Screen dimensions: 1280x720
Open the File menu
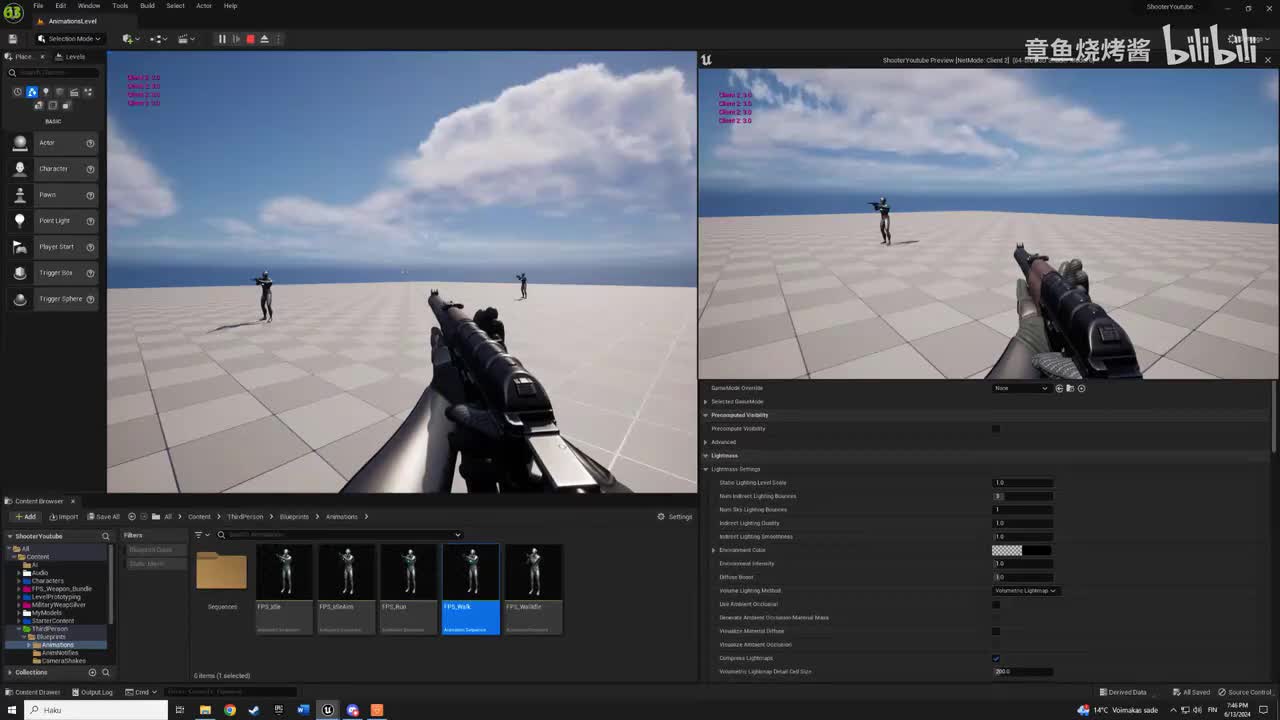click(x=38, y=6)
